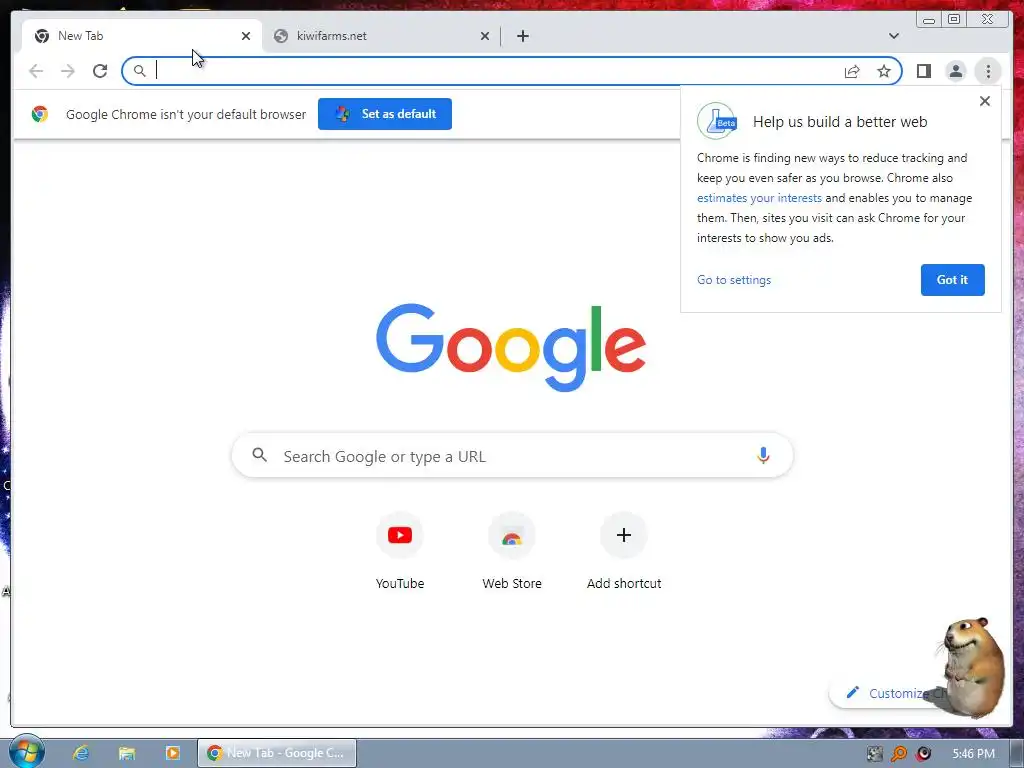This screenshot has width=1024, height=768.
Task: Close the New Tab tab
Action: point(246,36)
